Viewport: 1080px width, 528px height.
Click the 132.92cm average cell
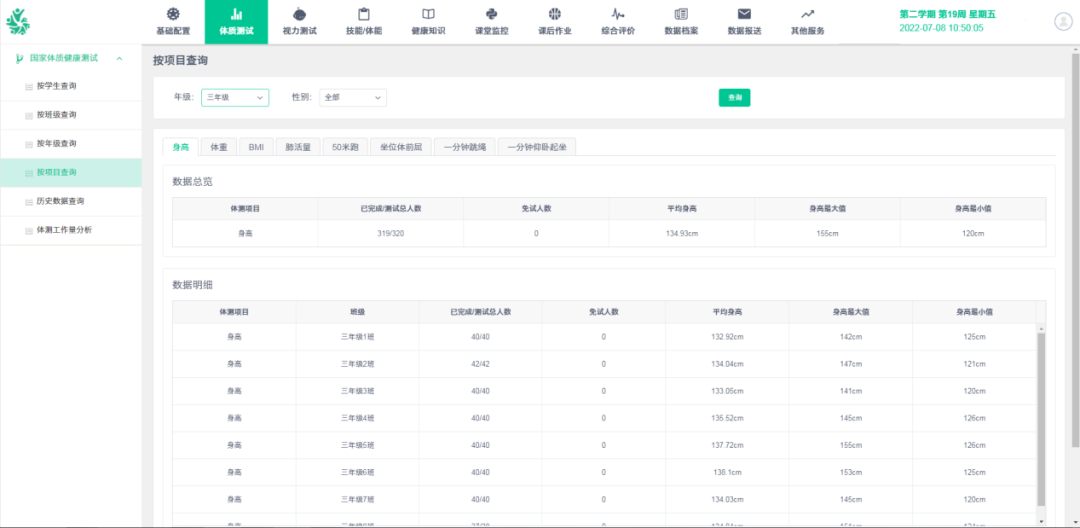click(x=727, y=337)
